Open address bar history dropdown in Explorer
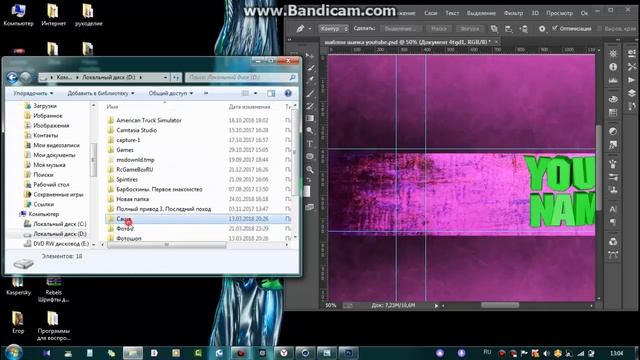Viewport: 640px width, 360px height. pos(165,77)
